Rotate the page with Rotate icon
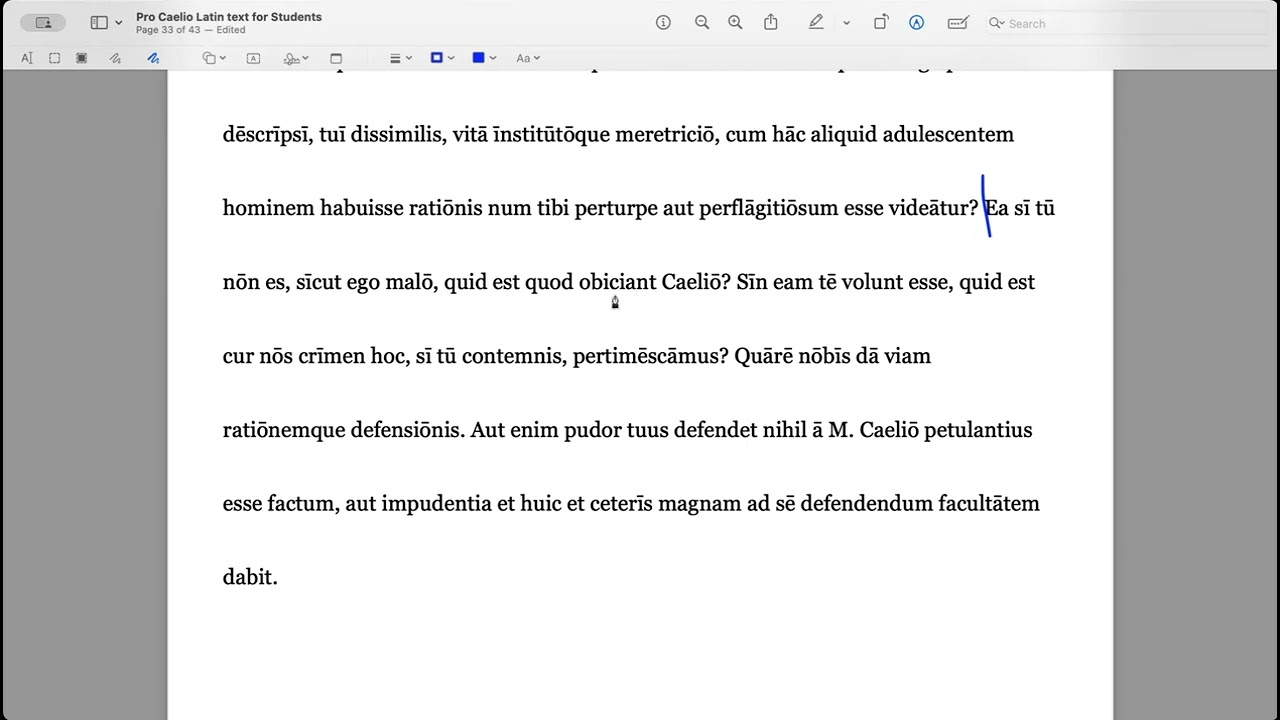This screenshot has height=720, width=1280. pos(881,22)
